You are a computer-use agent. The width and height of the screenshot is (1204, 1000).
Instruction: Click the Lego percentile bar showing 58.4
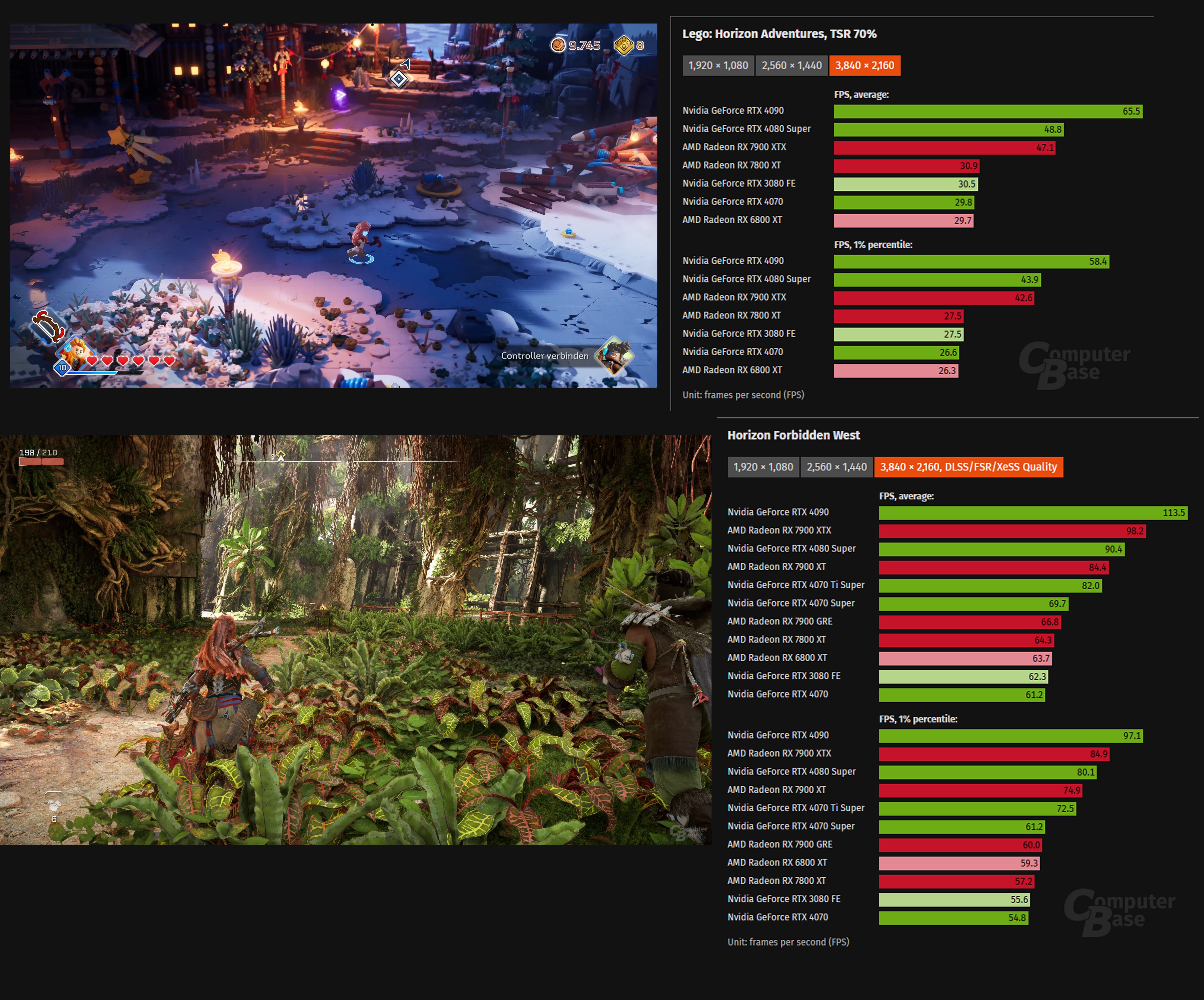tap(971, 261)
